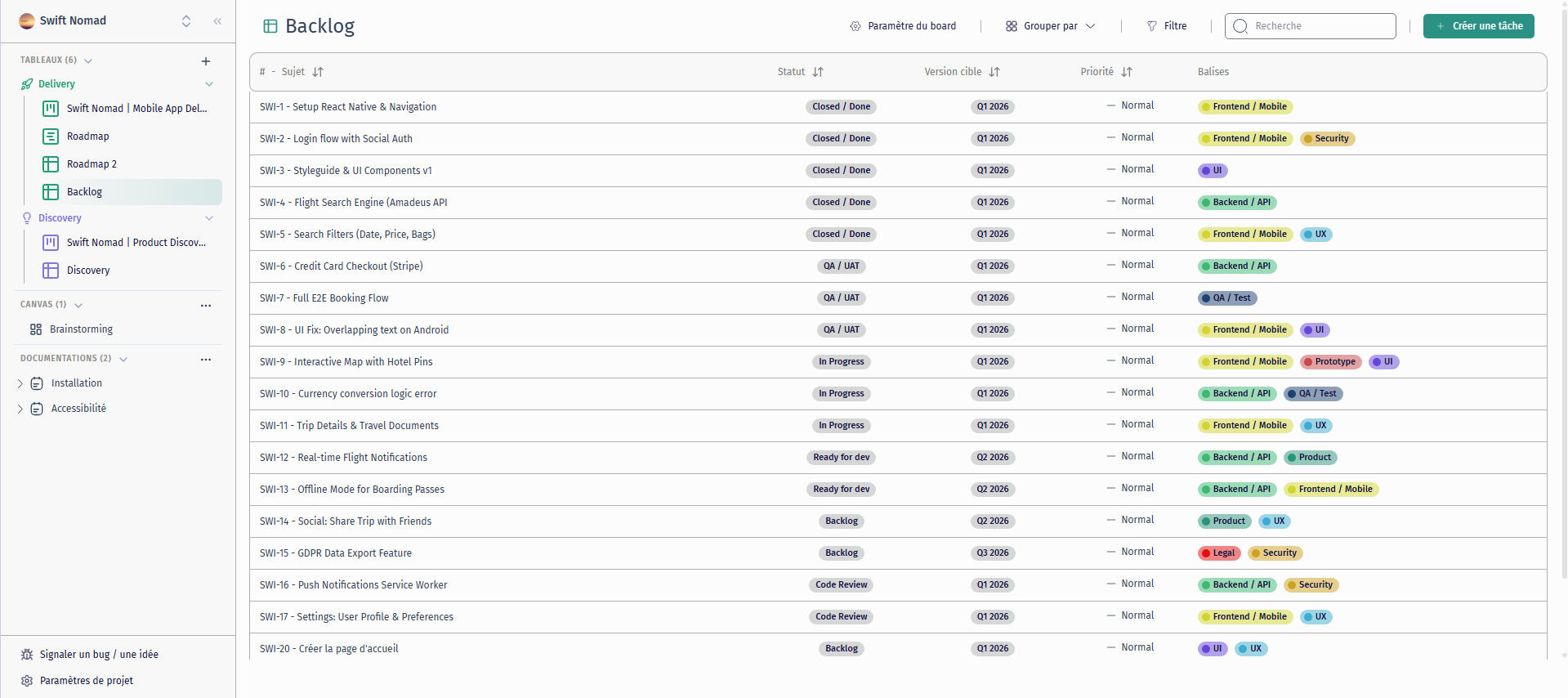The width and height of the screenshot is (1568, 698).
Task: Add a new tableau with plus icon
Action: pos(206,61)
